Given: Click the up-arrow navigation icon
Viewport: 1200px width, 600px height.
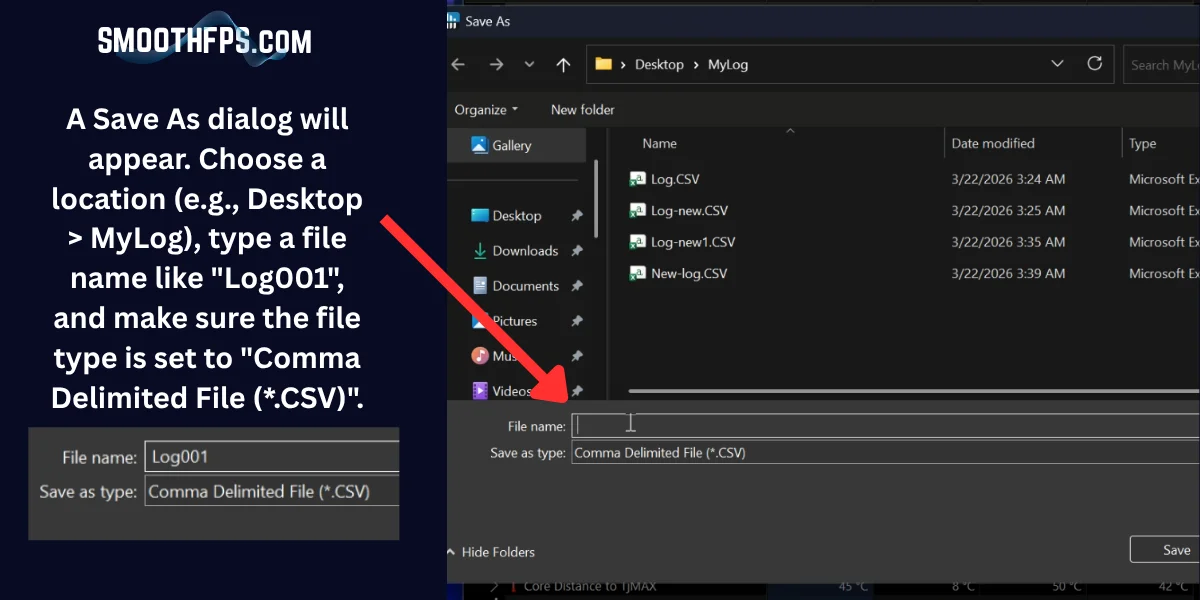Looking at the screenshot, I should 562,63.
